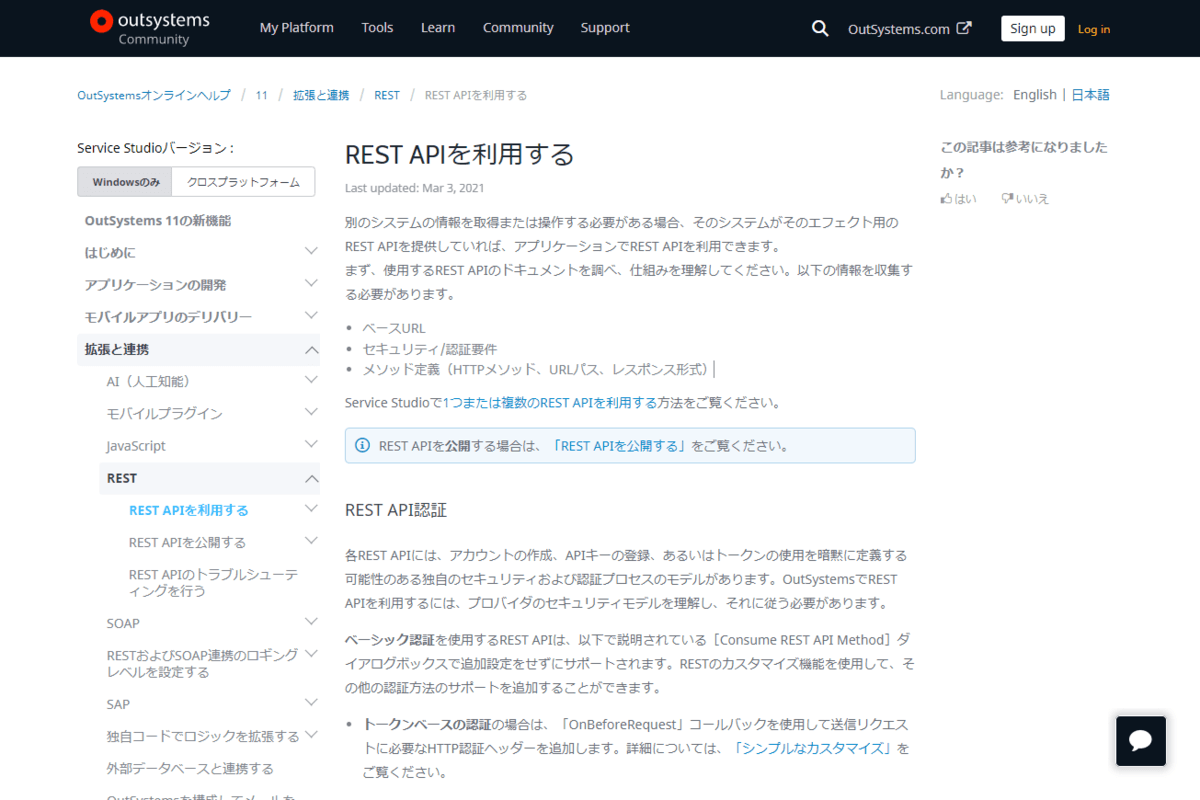Collapse the REST section chevron
1200x800 pixels.
tap(311, 478)
